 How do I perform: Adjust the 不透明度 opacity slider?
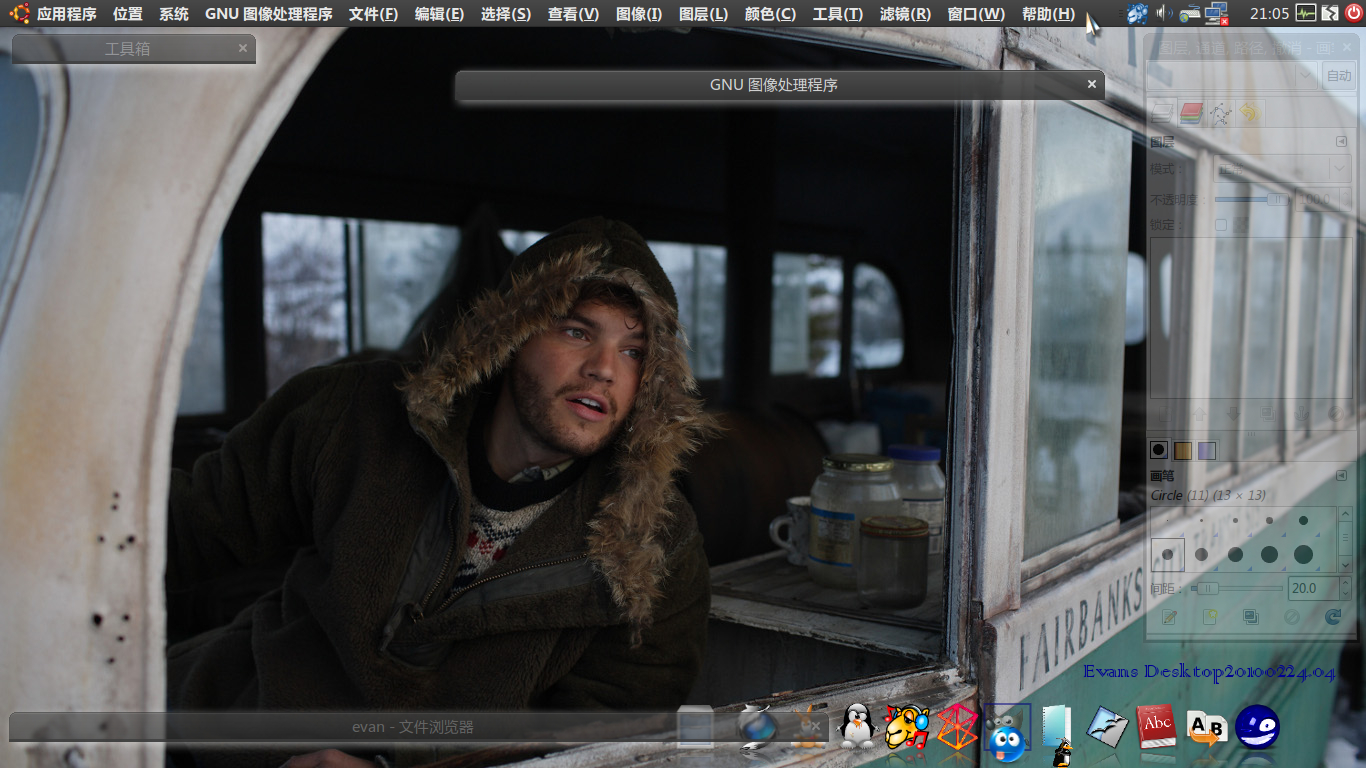(1252, 199)
